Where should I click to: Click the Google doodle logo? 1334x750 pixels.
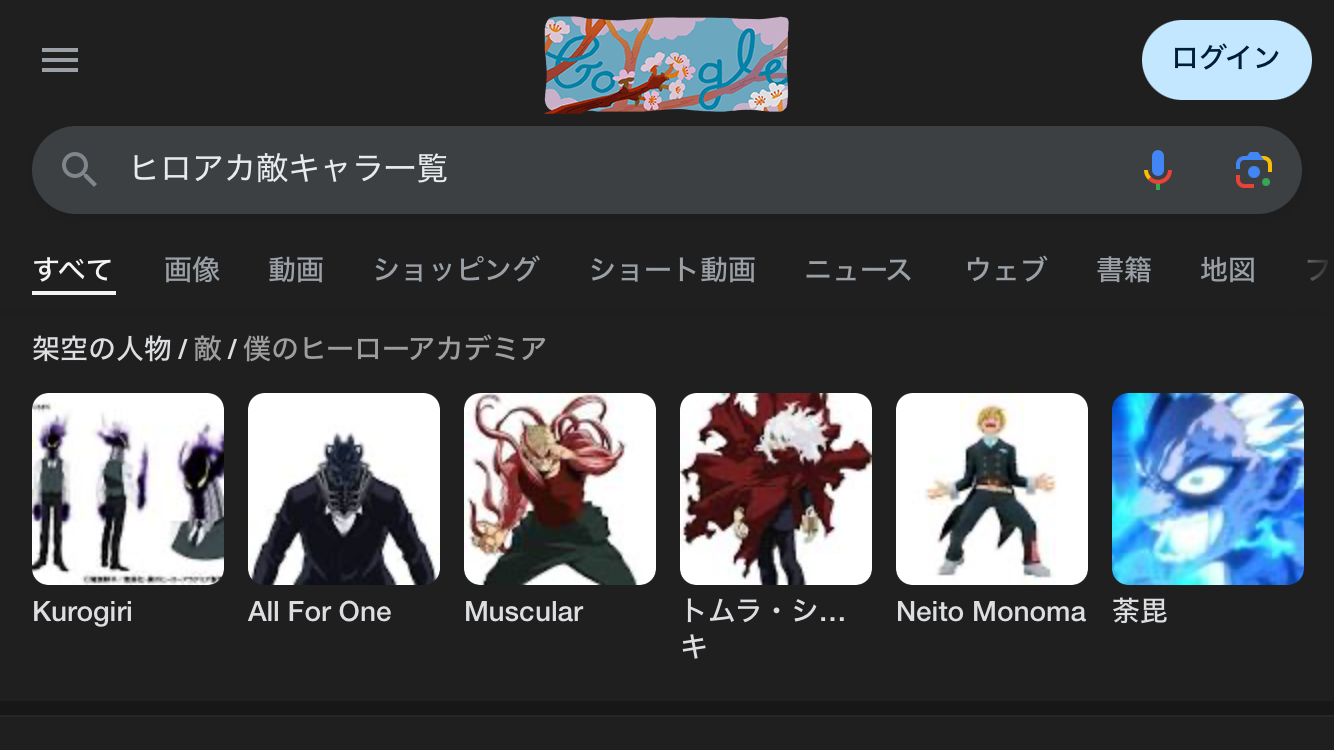click(666, 64)
